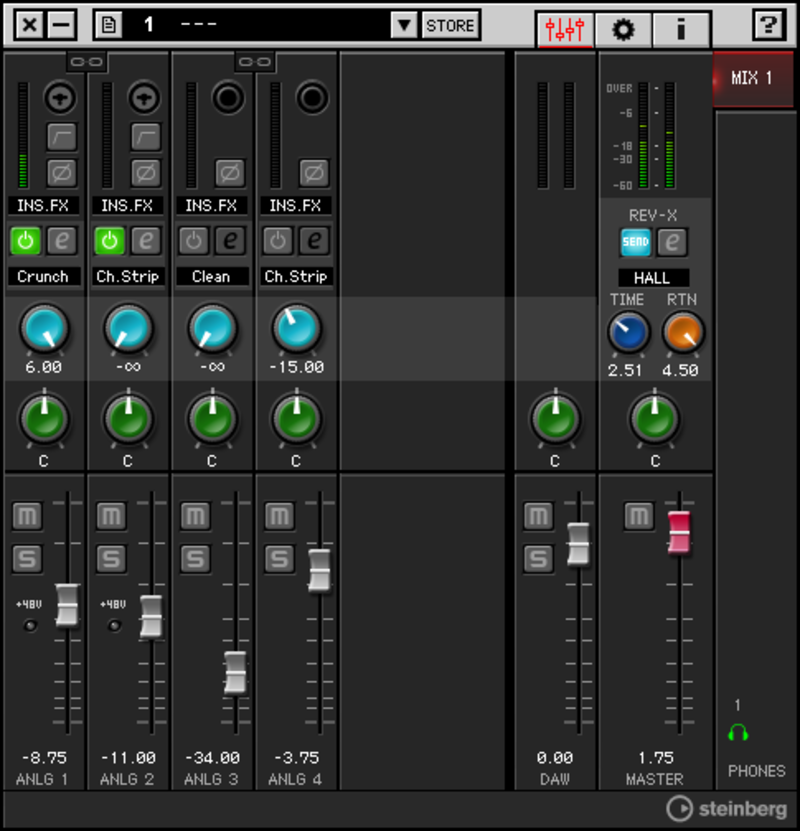The width and height of the screenshot is (800, 831).
Task: Open the INS.FX insert selector on ANLG 1
Action: (x=43, y=206)
